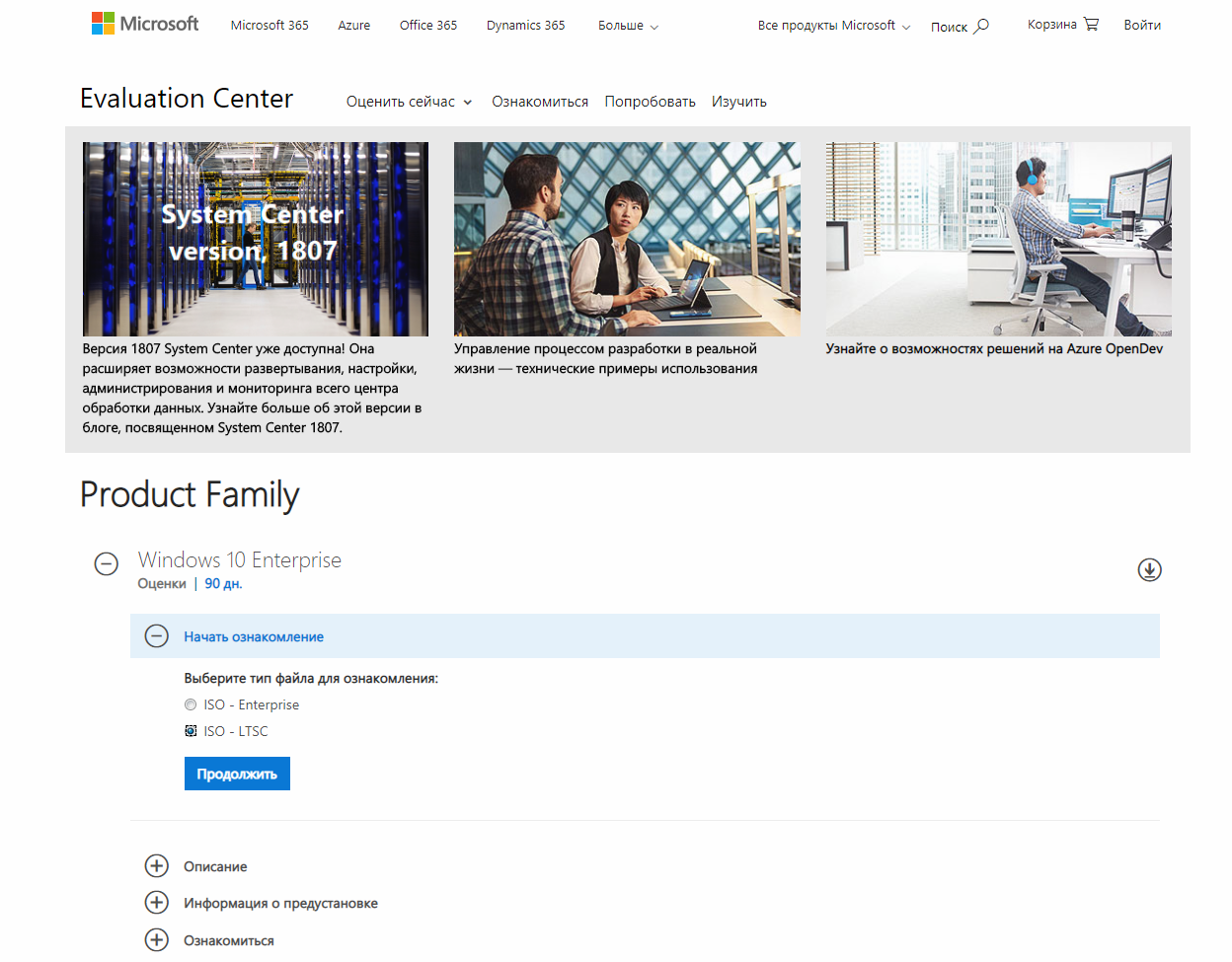Screen dimensions: 1232x962
Task: Click the download icon for Windows 10 Enterprise
Action: click(1149, 569)
